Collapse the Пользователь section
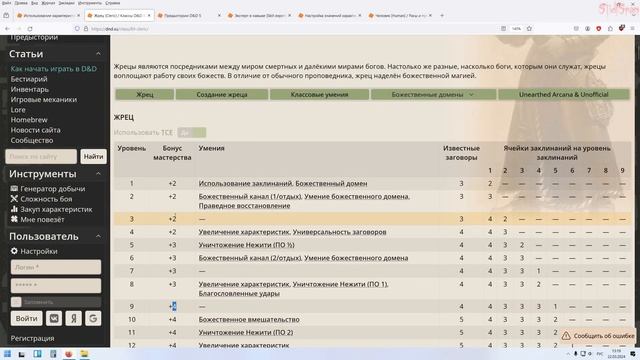 [98, 236]
